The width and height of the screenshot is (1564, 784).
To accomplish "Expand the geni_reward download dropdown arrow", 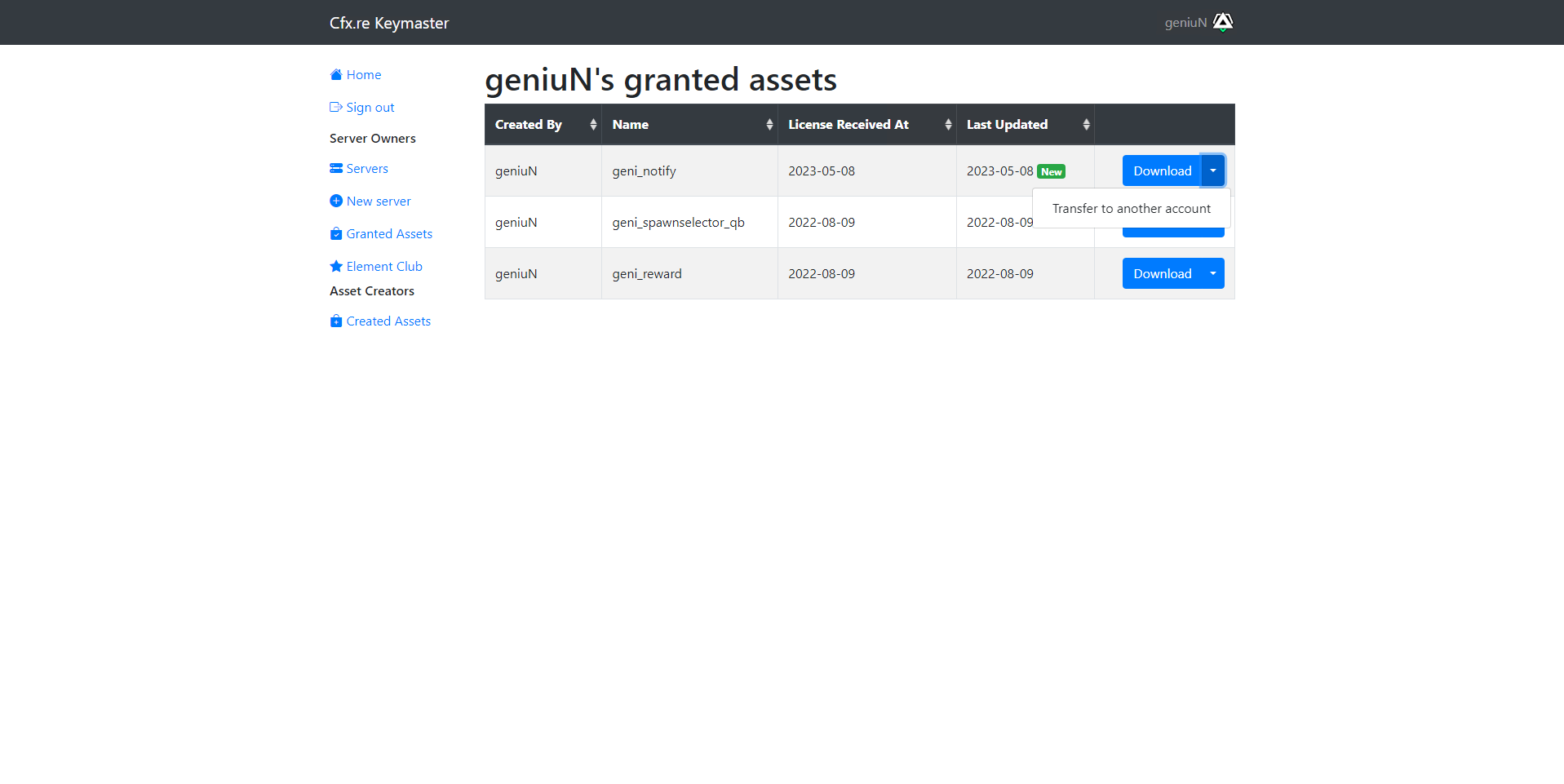I will (1213, 273).
